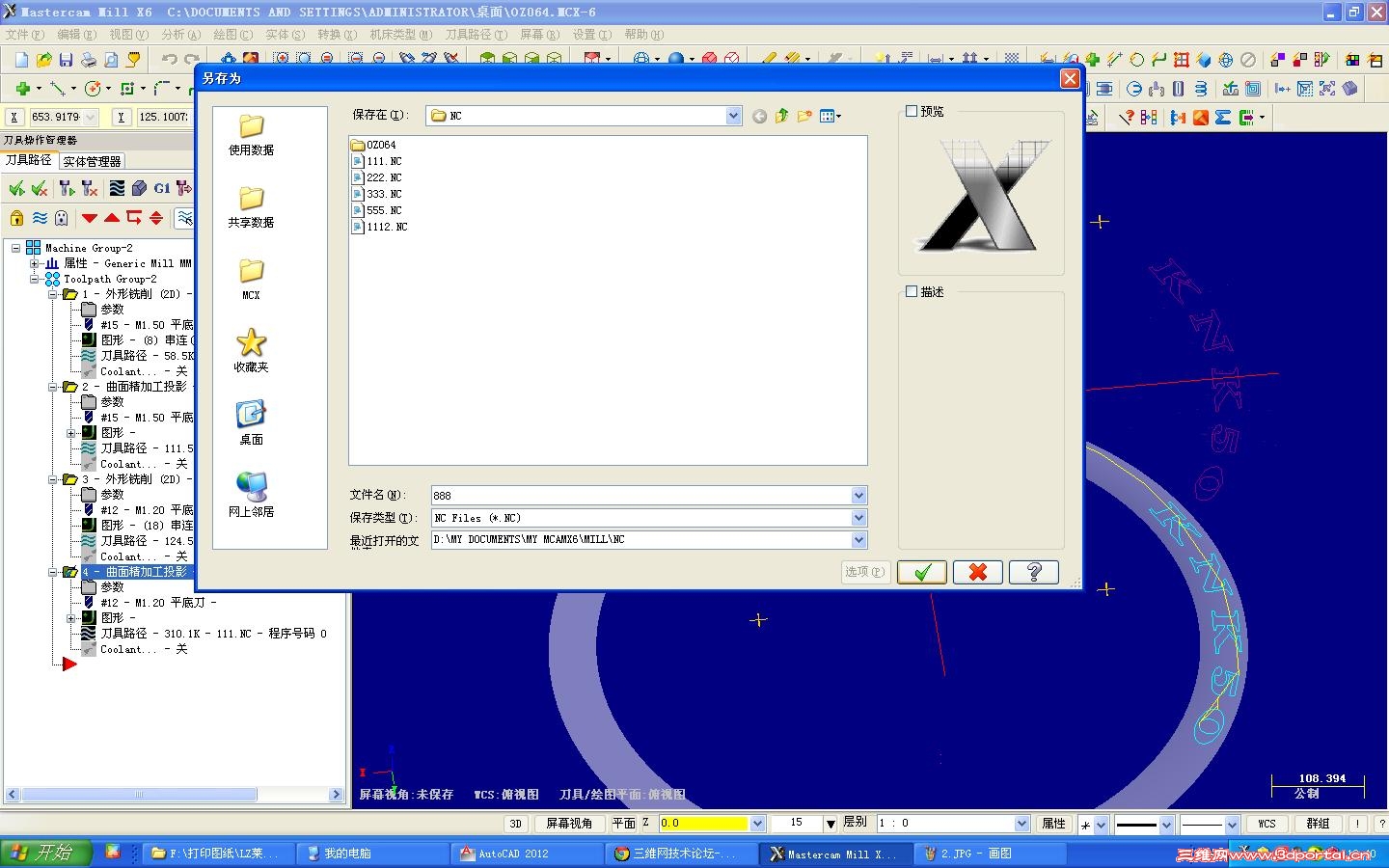
Task: Expand the 属性 - Generic Mill node
Action: (34, 263)
